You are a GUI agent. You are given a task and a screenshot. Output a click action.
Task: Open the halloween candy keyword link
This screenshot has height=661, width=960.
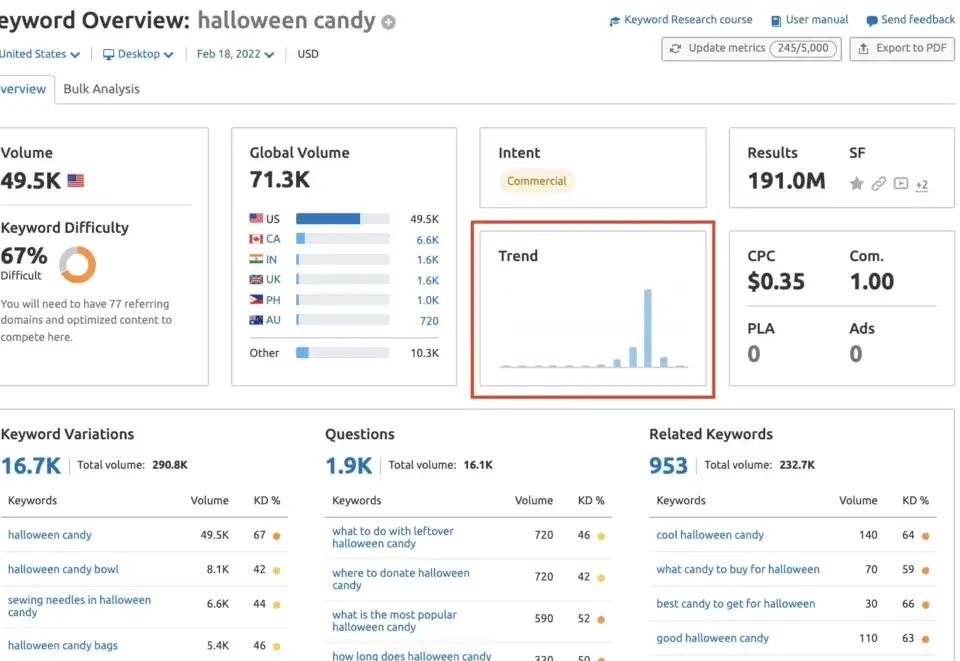point(50,535)
